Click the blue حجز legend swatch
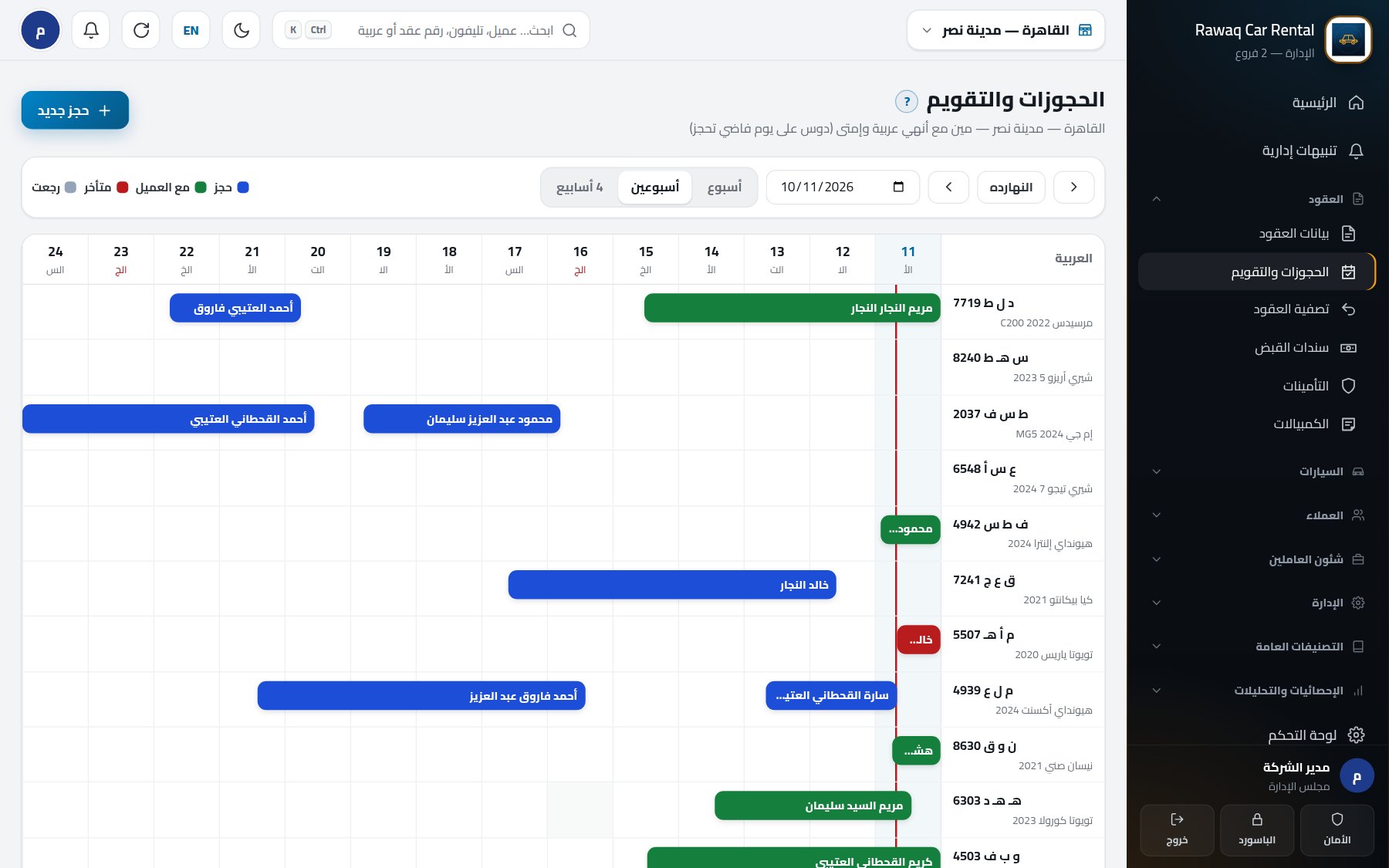 (243, 187)
